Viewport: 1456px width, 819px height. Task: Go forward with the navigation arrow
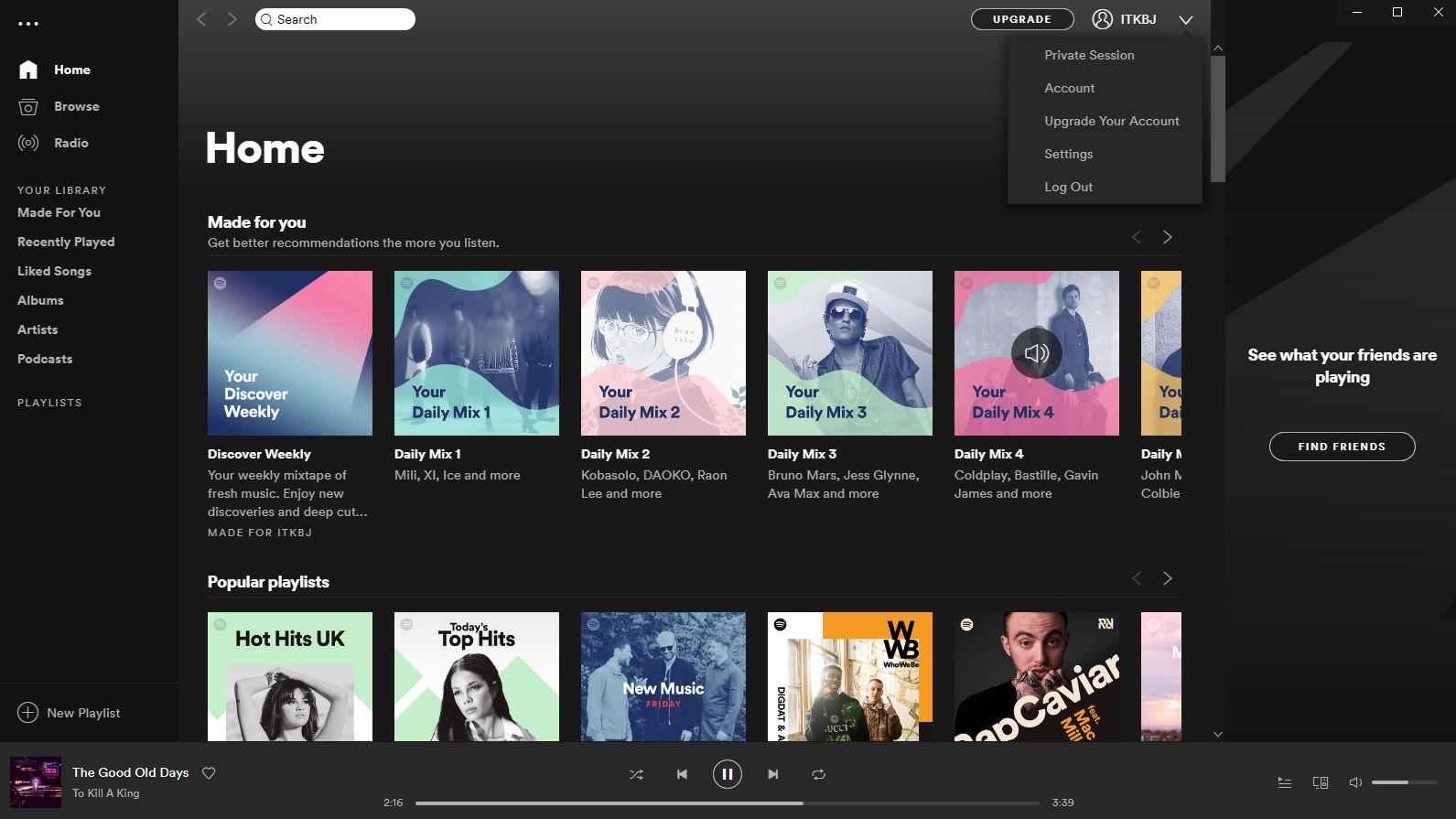coord(232,19)
